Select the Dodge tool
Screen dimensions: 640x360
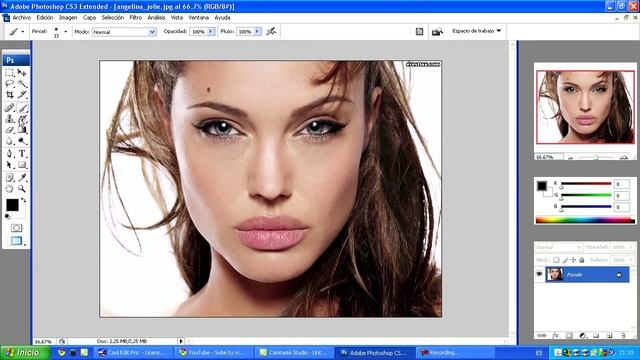pos(22,141)
